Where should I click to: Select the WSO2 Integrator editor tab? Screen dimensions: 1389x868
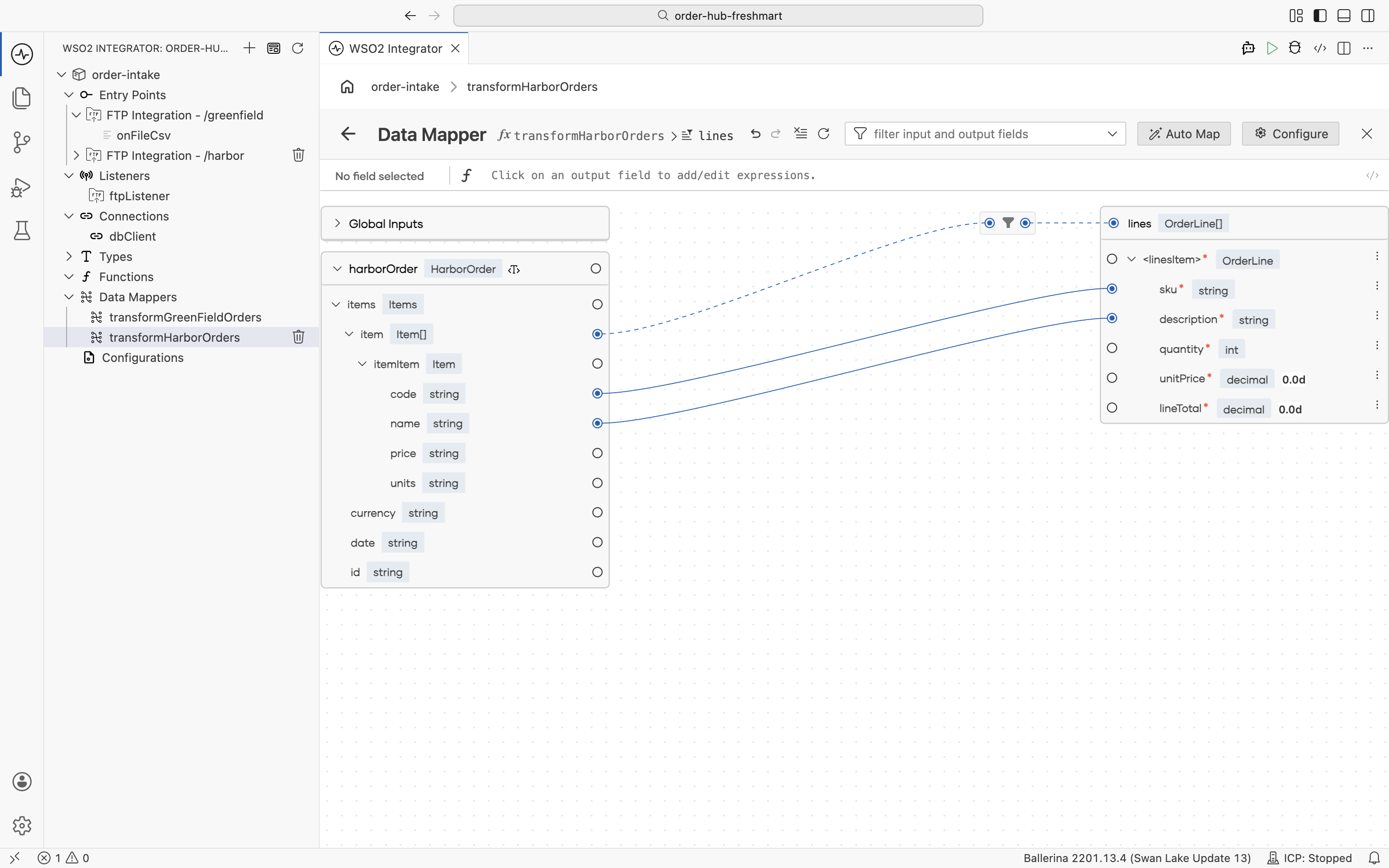[394, 48]
